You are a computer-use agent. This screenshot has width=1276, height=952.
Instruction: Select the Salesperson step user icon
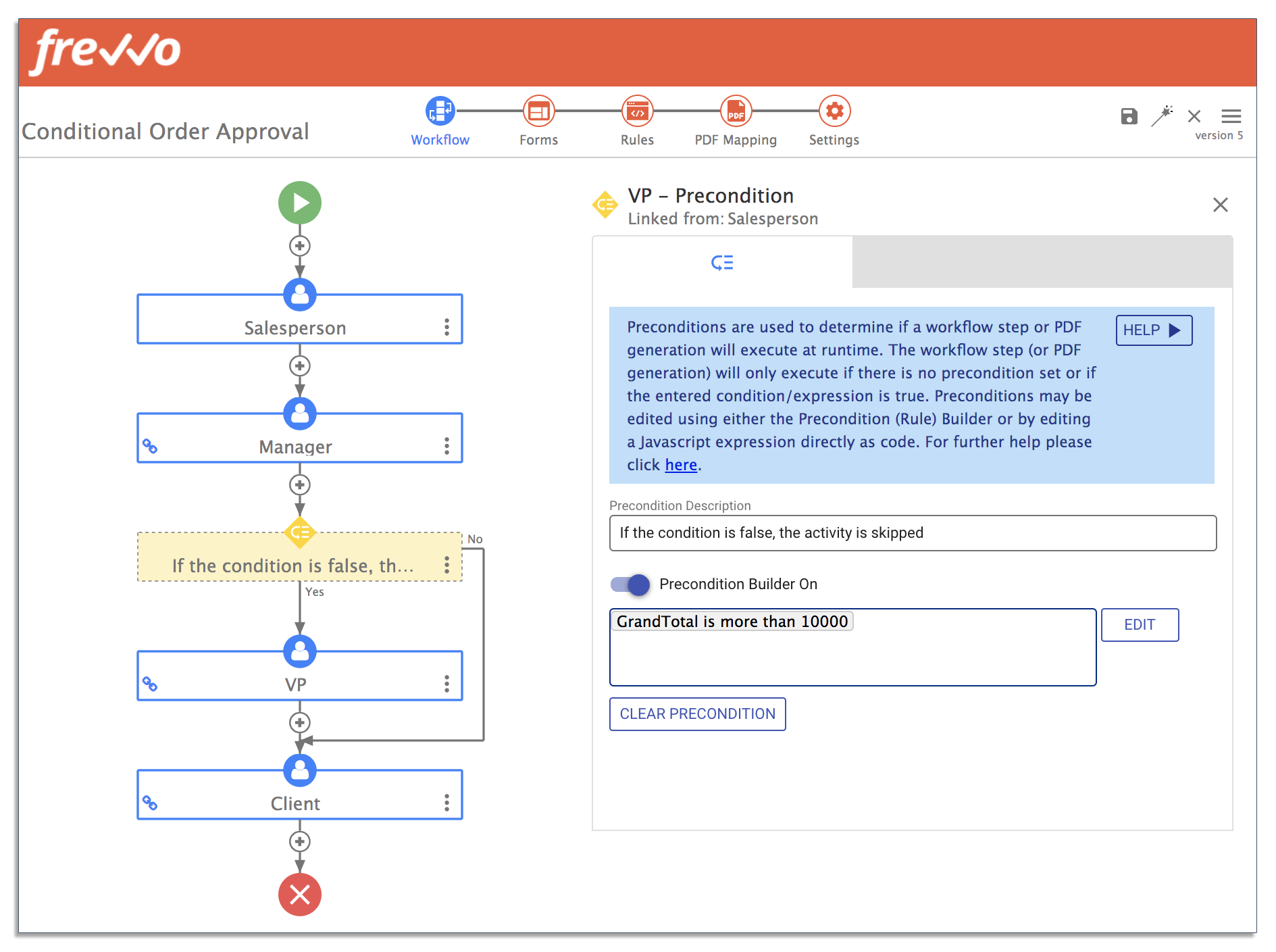pos(300,295)
